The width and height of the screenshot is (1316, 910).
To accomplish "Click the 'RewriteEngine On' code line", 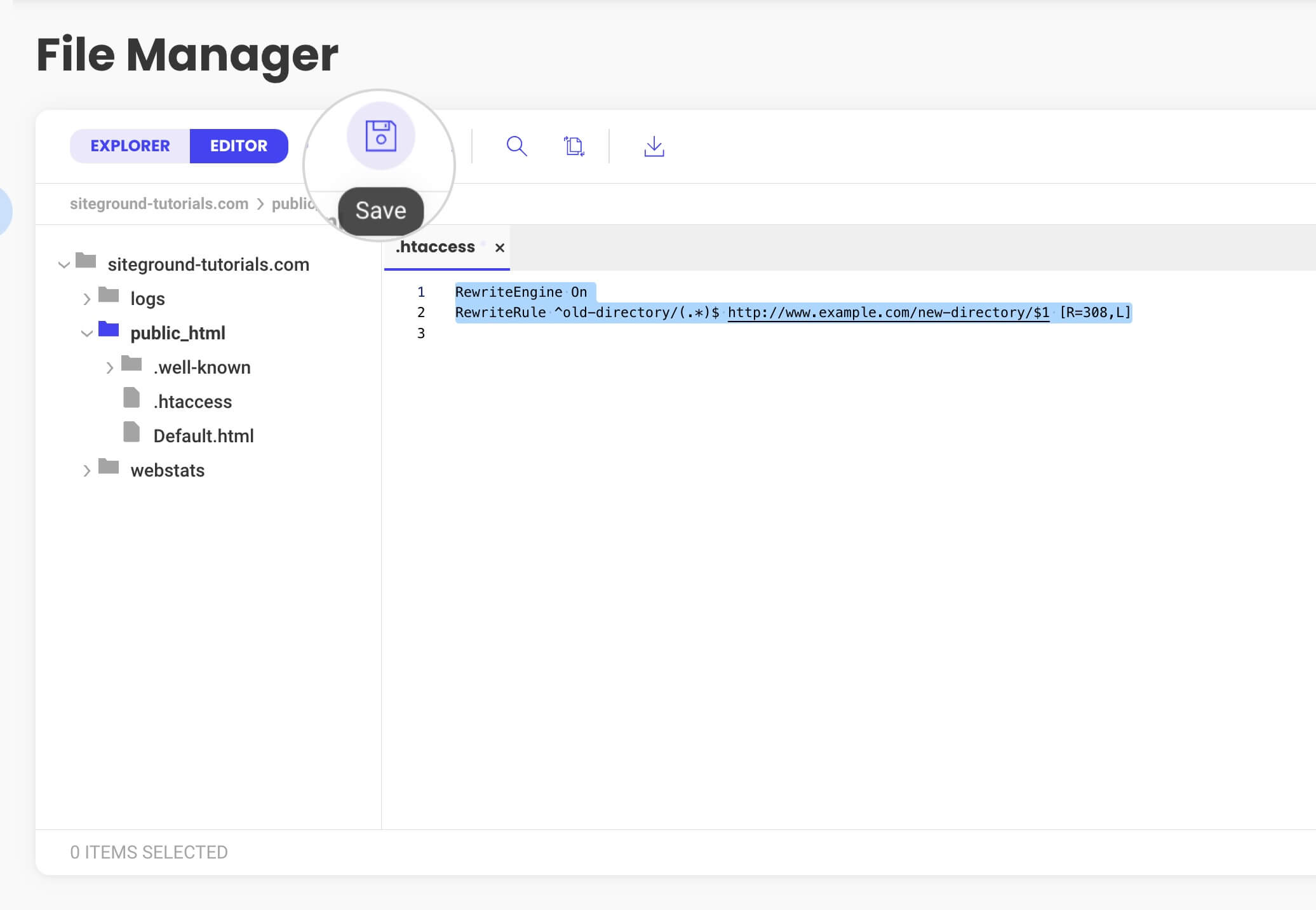I will 521,292.
